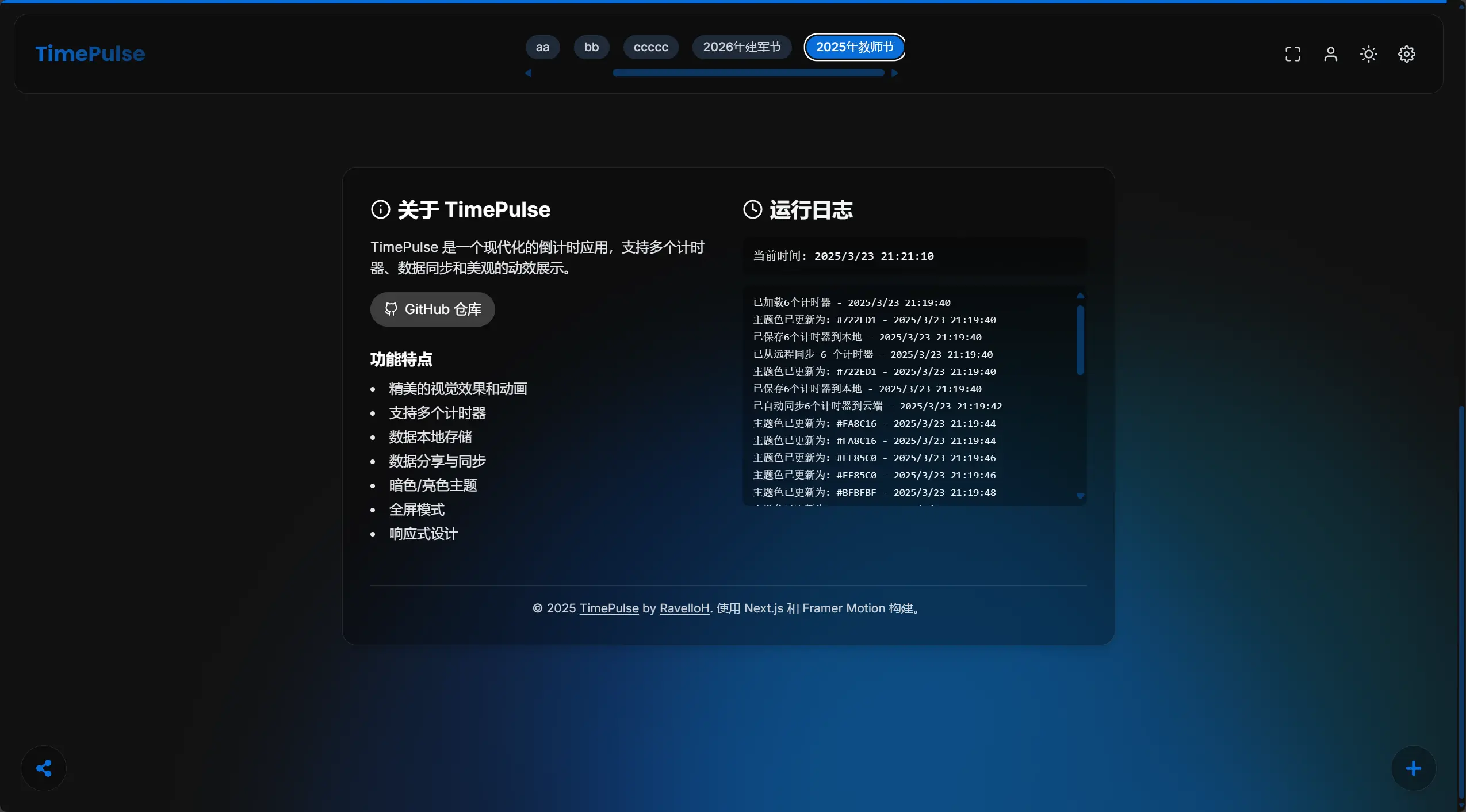1466x812 pixels.
Task: Switch to the bb timer tab
Action: tap(591, 47)
